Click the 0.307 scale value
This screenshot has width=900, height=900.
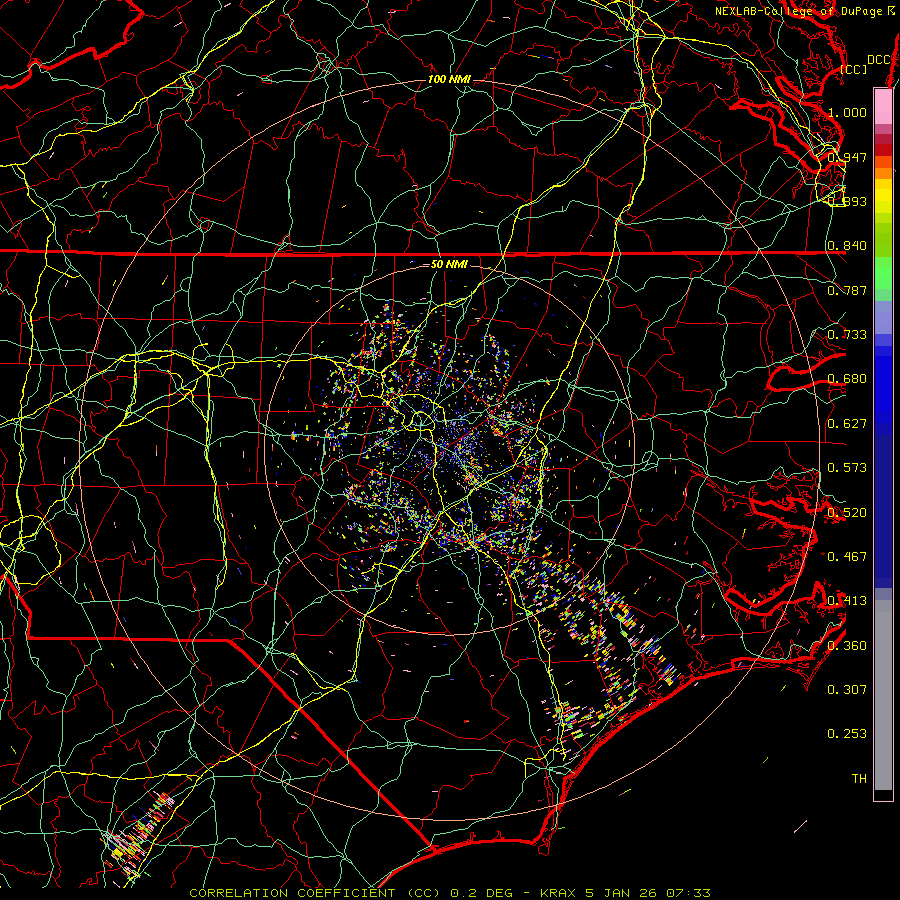[847, 689]
